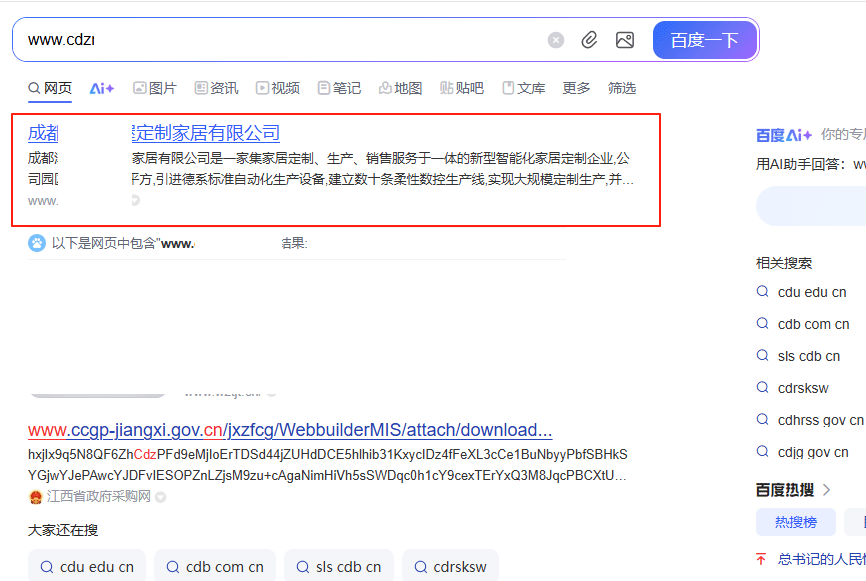
Task: Click the 百度一下 search button
Action: point(704,40)
